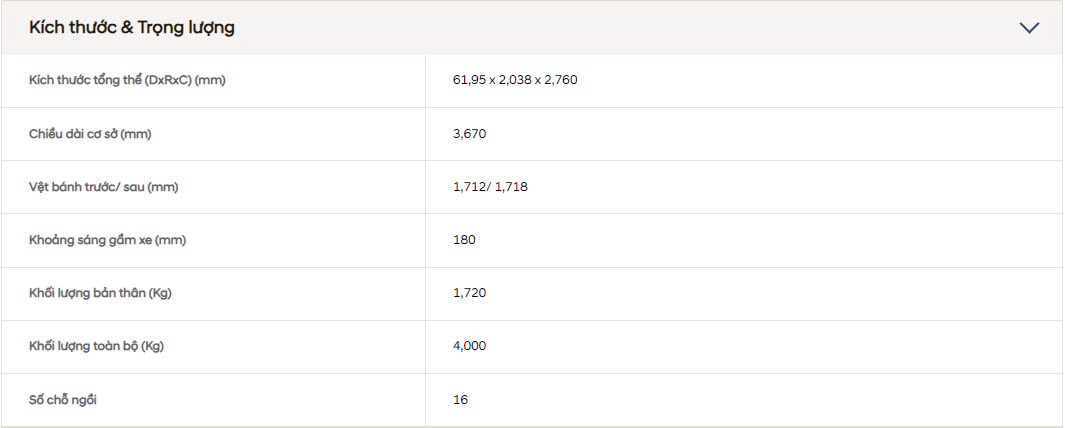This screenshot has height=428, width=1065.
Task: Select the ground clearance value 180
Action: (x=464, y=239)
